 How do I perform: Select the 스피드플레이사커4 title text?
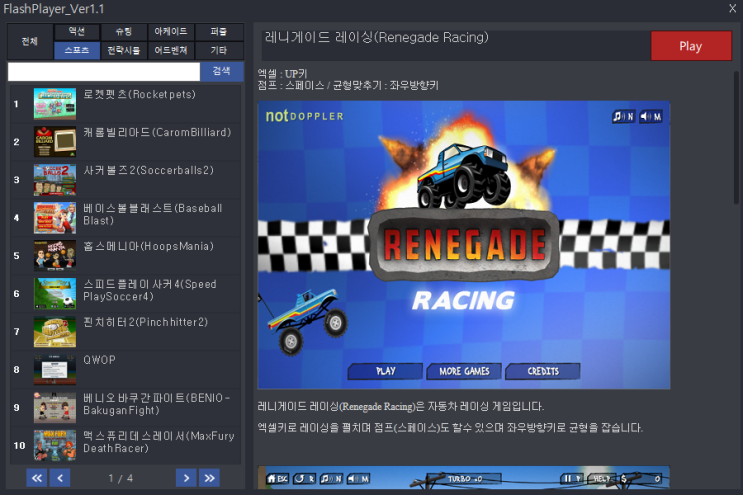coord(150,290)
